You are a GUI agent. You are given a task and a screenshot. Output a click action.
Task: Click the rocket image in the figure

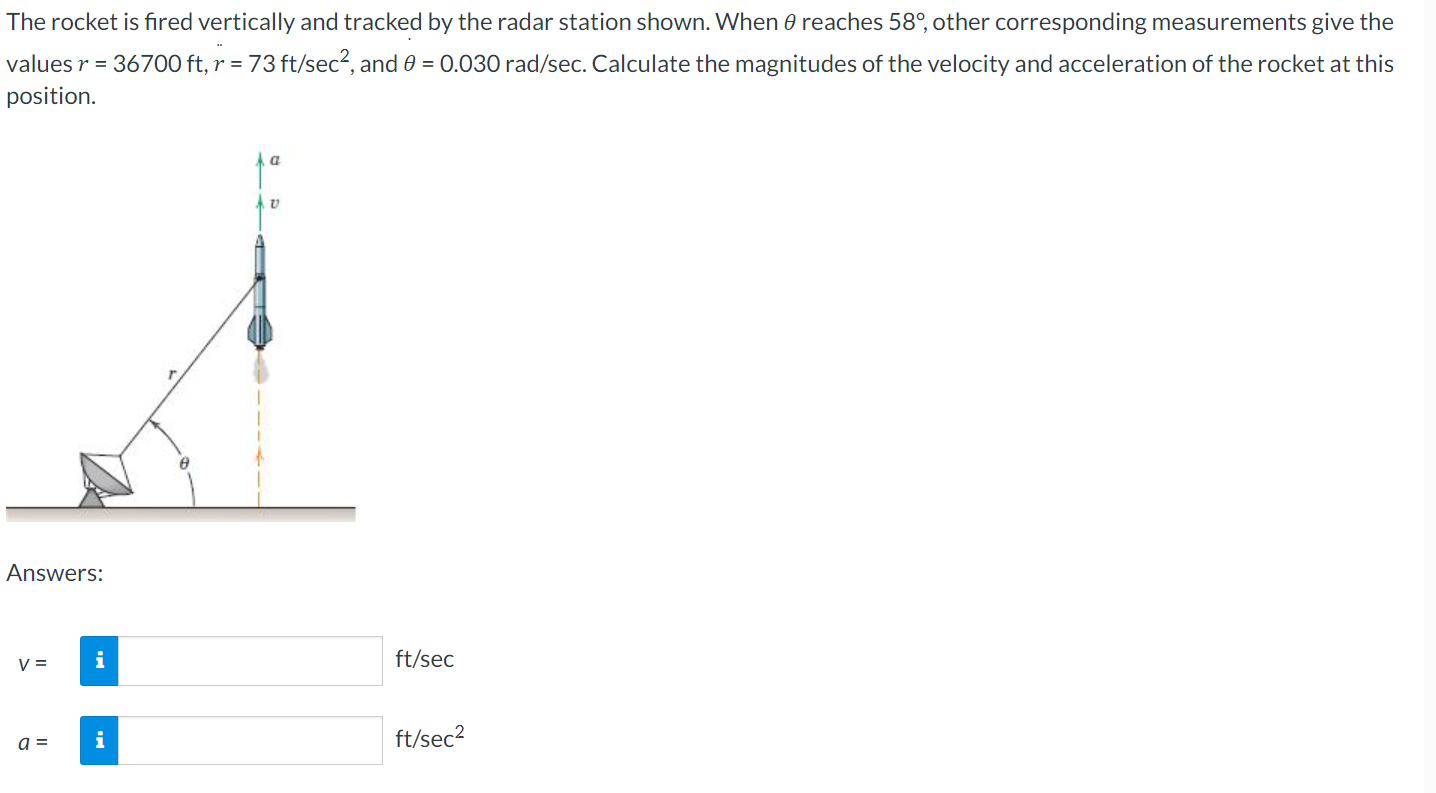[x=260, y=290]
